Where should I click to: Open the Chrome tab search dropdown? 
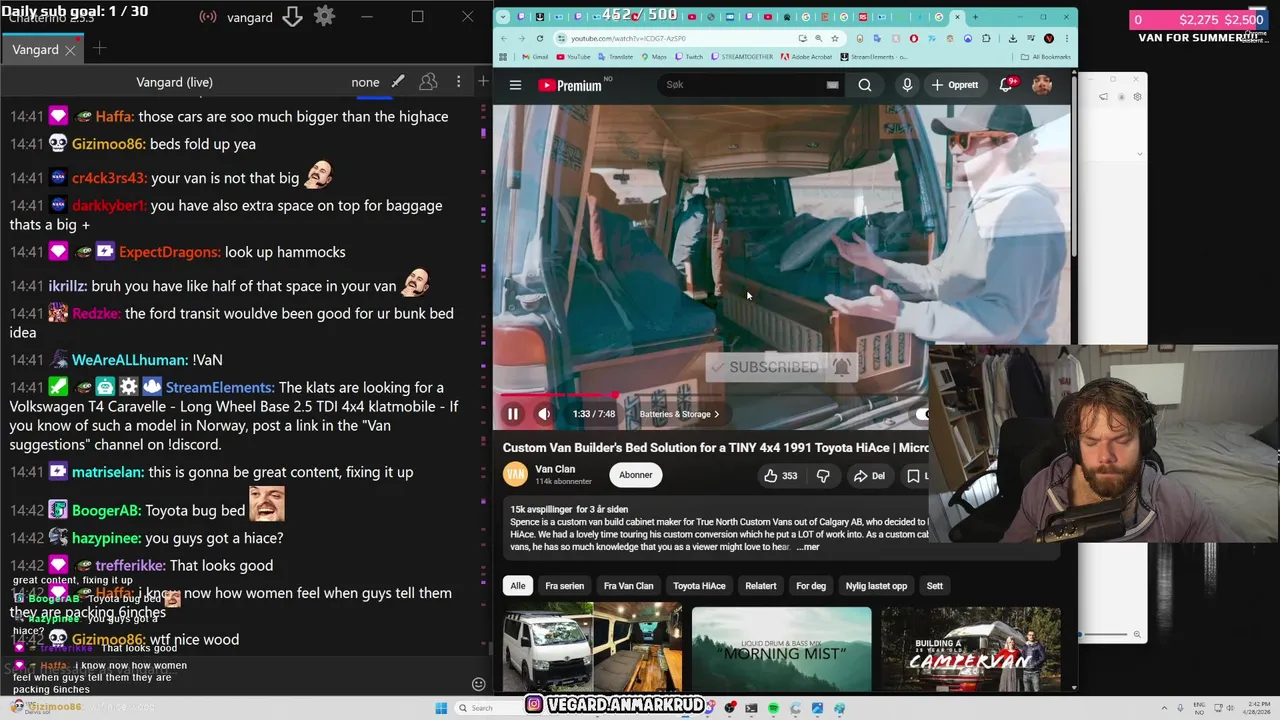503,17
